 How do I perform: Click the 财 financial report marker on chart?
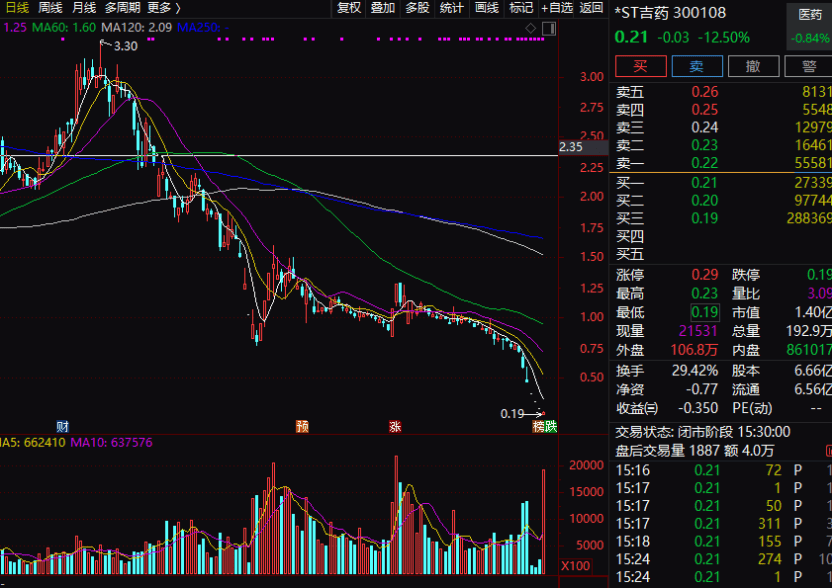click(x=62, y=426)
